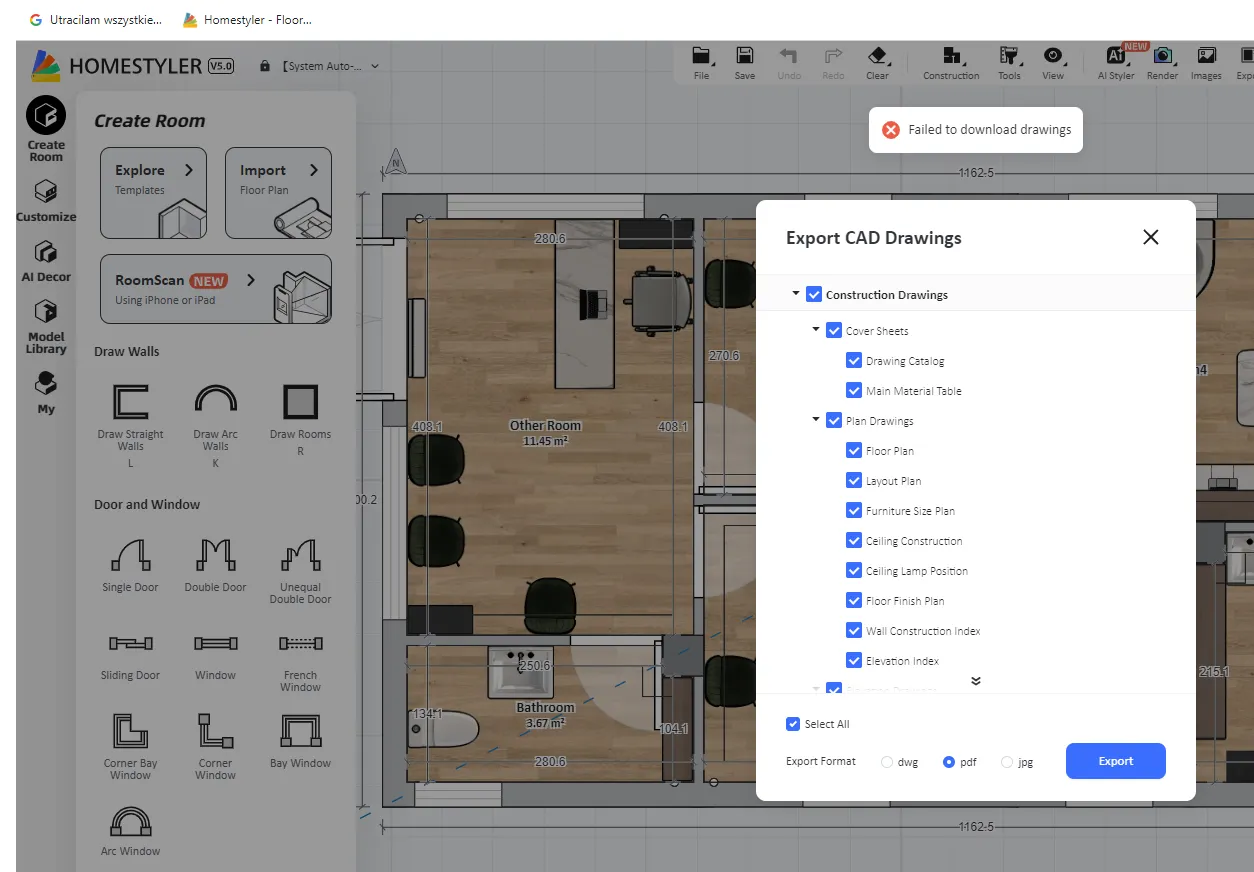
Task: Collapse the Construction Drawings tree node
Action: point(796,294)
